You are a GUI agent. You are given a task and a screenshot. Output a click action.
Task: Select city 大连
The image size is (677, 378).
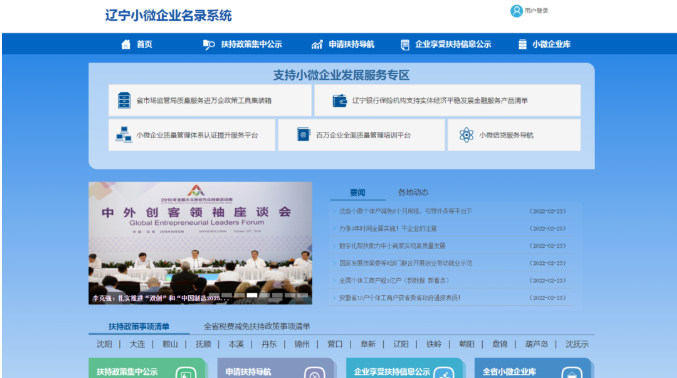[137, 344]
